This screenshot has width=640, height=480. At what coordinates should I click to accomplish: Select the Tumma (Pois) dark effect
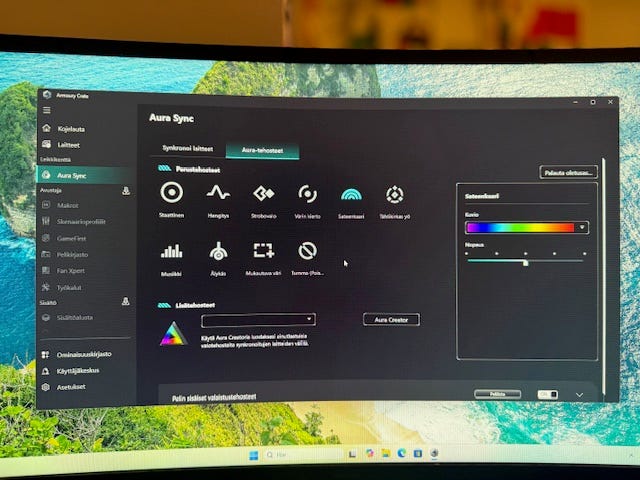[x=307, y=259]
